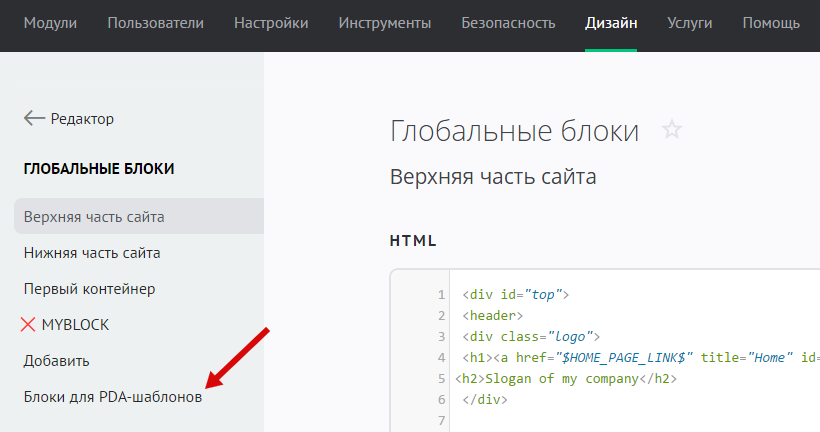Viewport: 820px width, 432px height.
Task: Select the Дизайн menu tab
Action: (x=611, y=22)
